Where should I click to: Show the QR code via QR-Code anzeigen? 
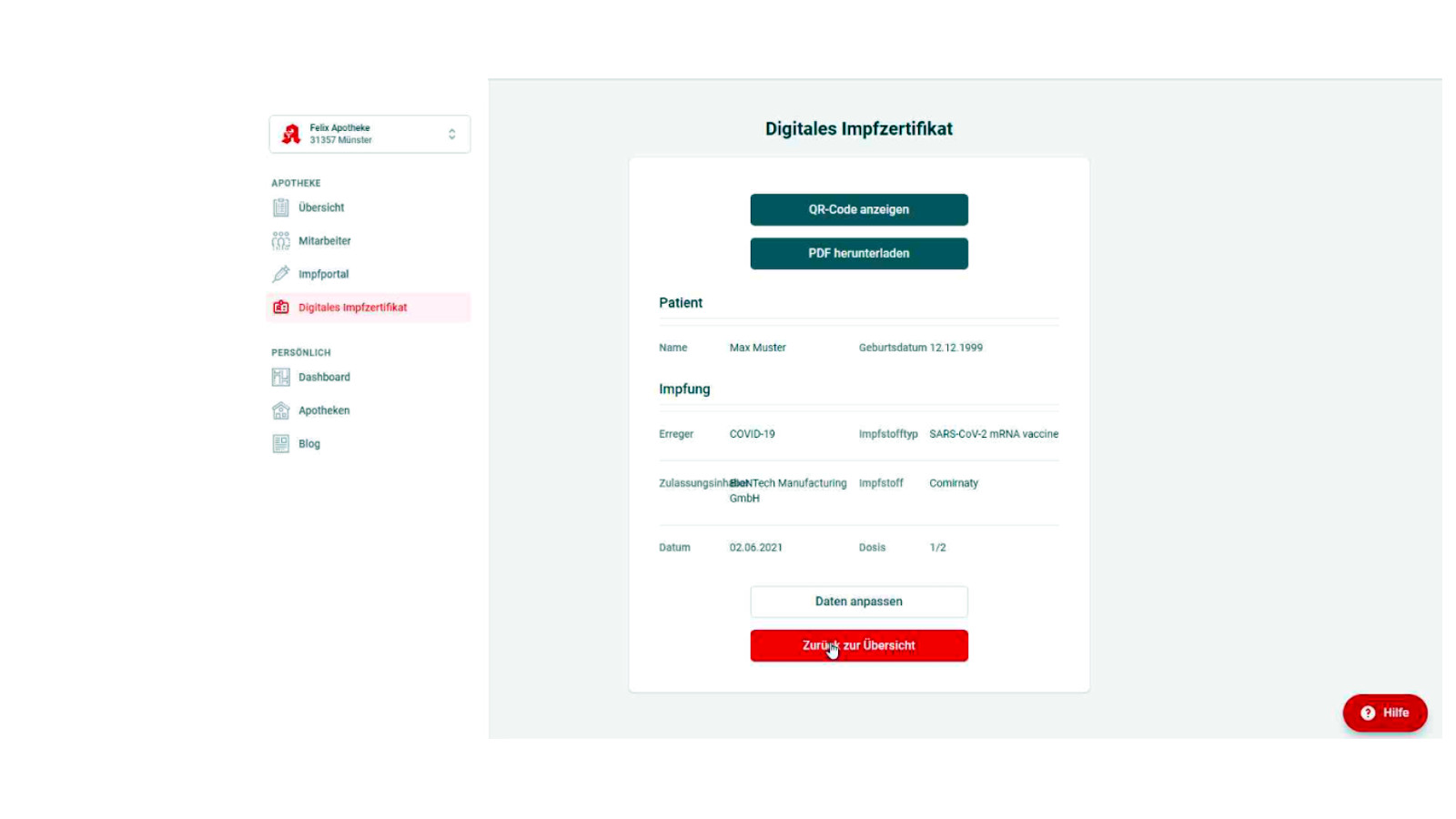coord(858,209)
